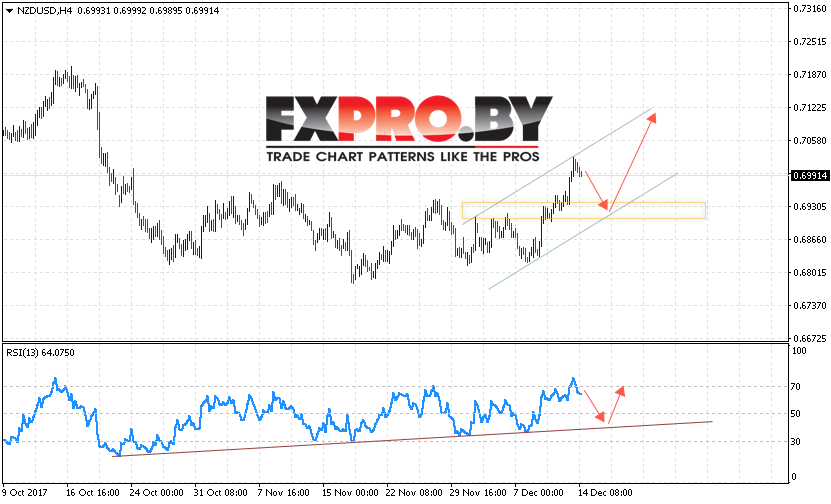Select the 22 Nov 08:00 time label
831x504 pixels.
click(414, 493)
